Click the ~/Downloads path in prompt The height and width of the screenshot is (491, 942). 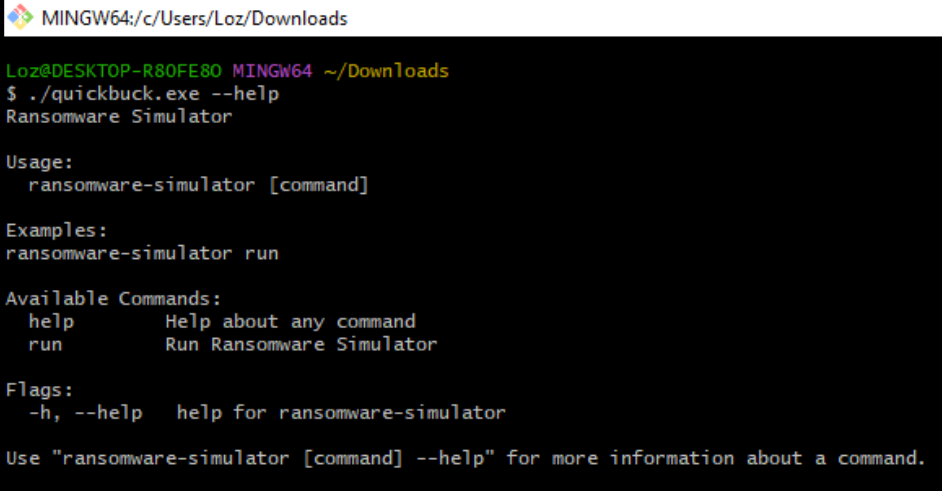point(386,72)
